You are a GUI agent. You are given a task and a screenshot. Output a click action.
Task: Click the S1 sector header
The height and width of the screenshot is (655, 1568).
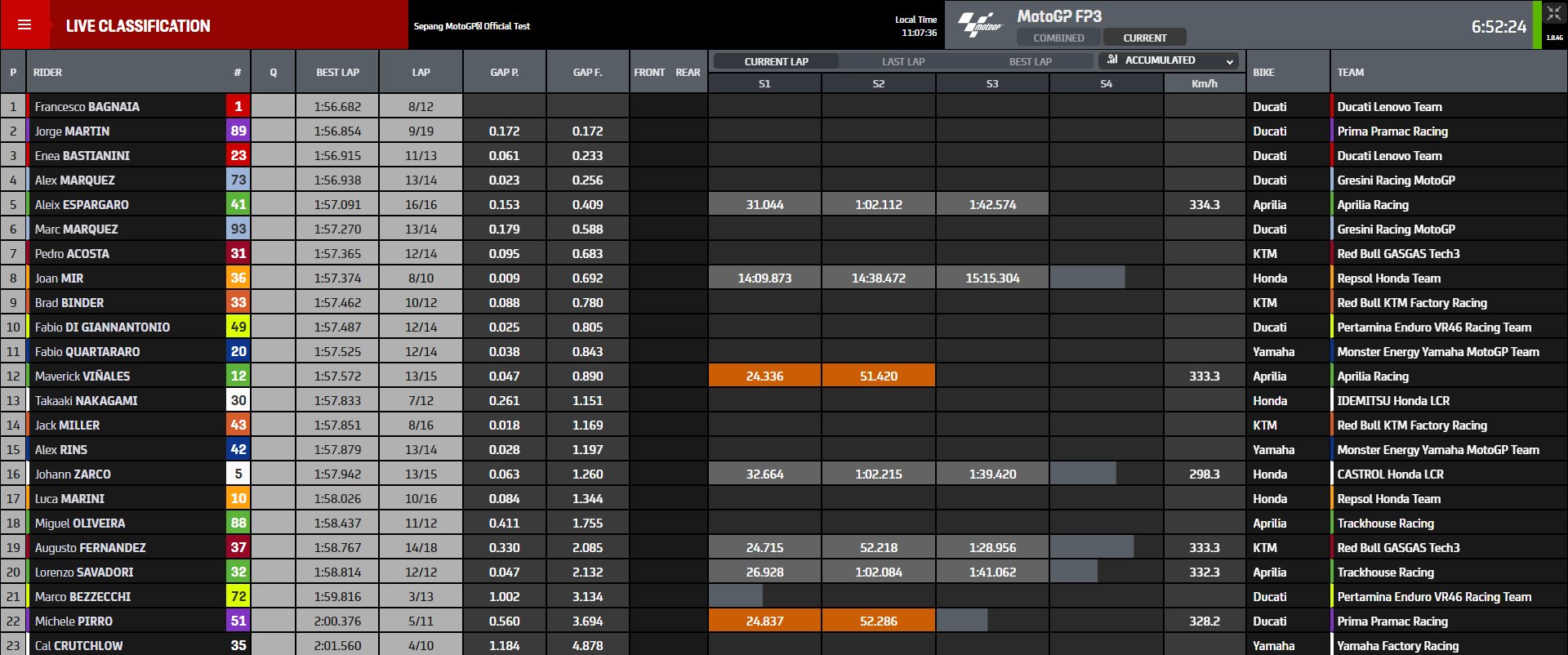[x=764, y=83]
